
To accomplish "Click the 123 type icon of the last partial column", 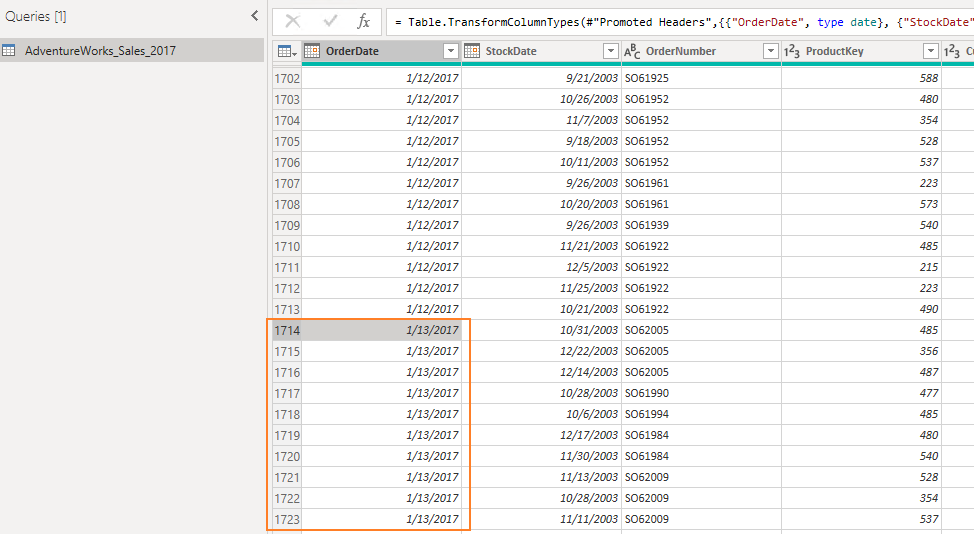I will (952, 51).
